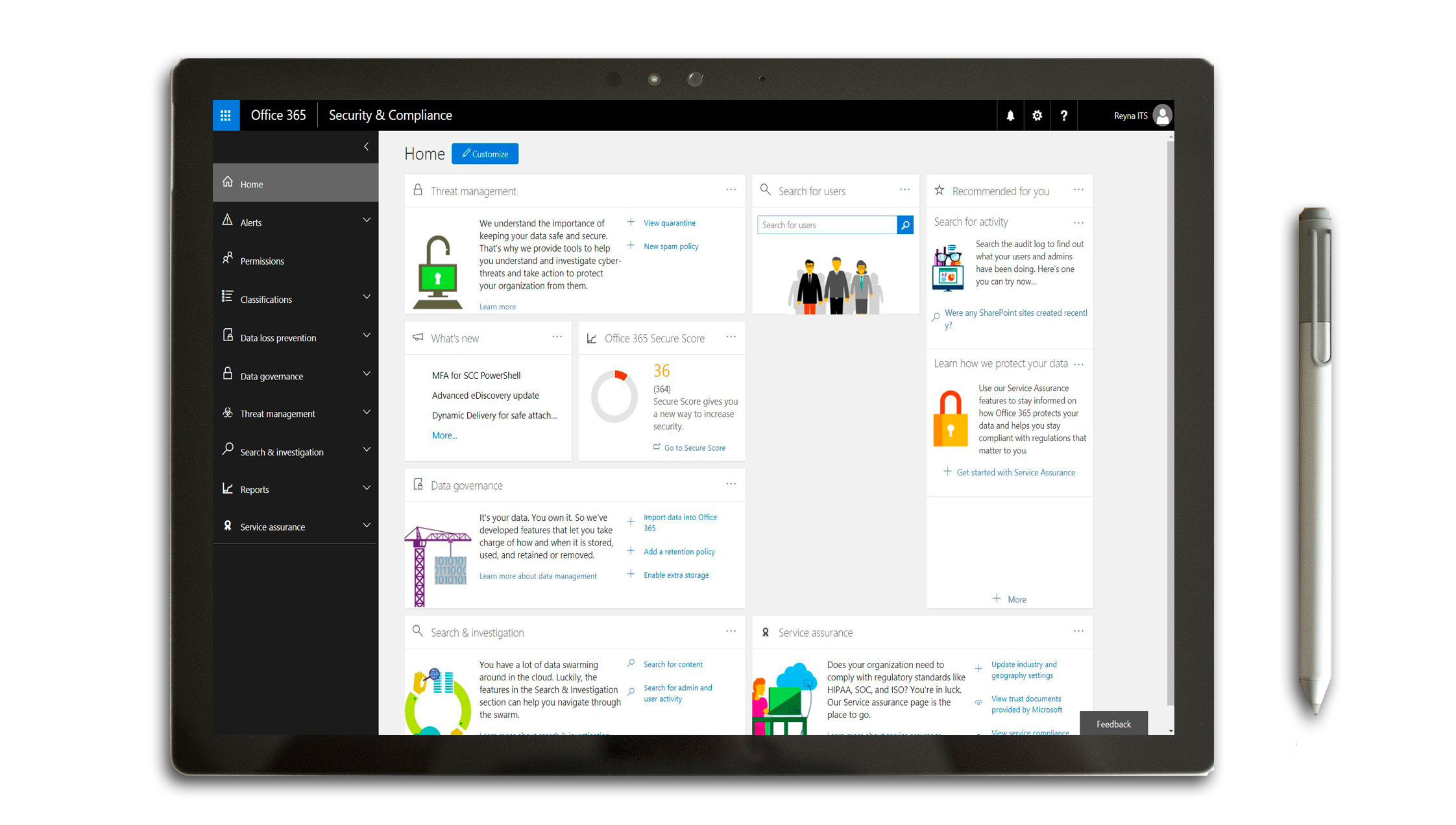Viewport: 1456px width, 825px height.
Task: Open SharePoint sites created recently query
Action: click(x=1015, y=318)
